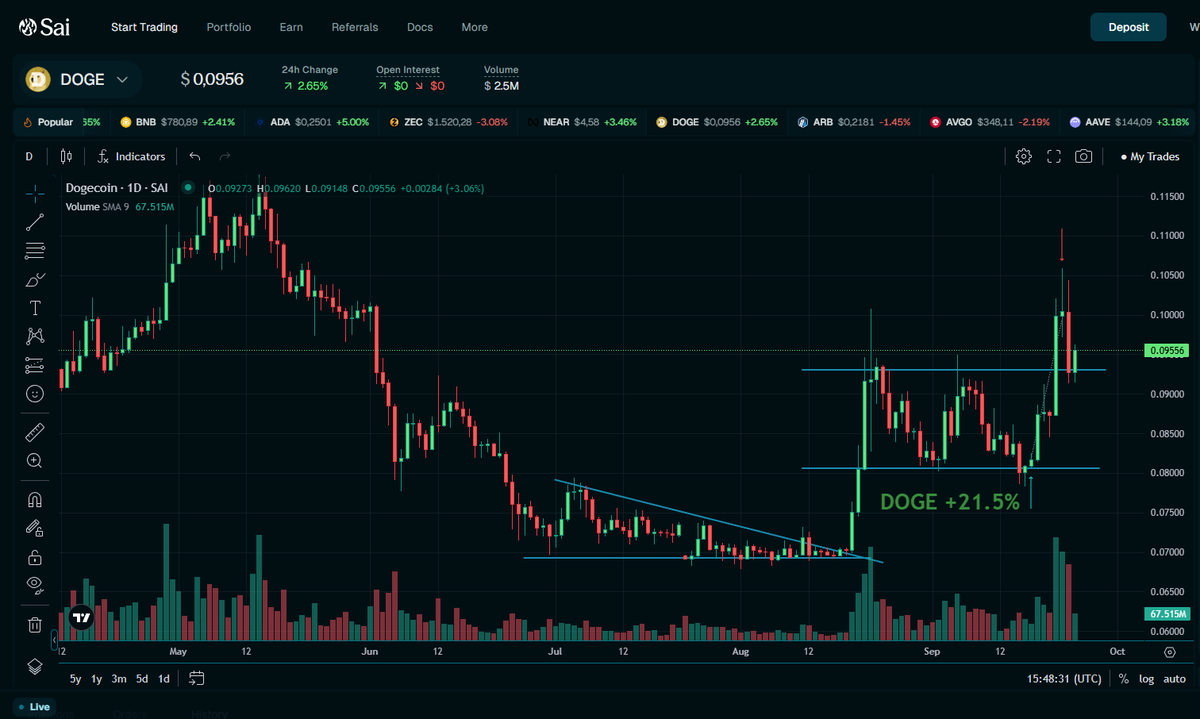
Task: Select ADA in the ticker bar
Action: (x=312, y=122)
